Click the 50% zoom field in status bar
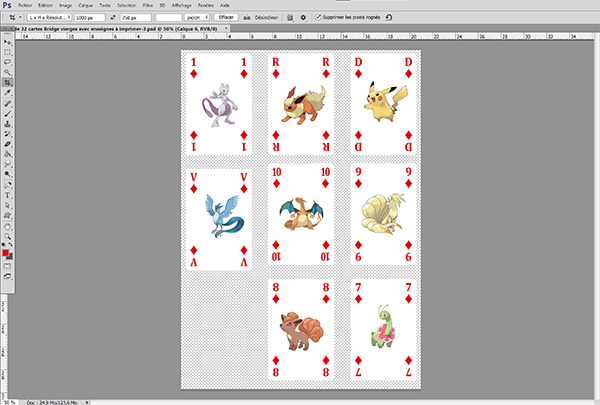The image size is (600, 405). click(x=8, y=402)
